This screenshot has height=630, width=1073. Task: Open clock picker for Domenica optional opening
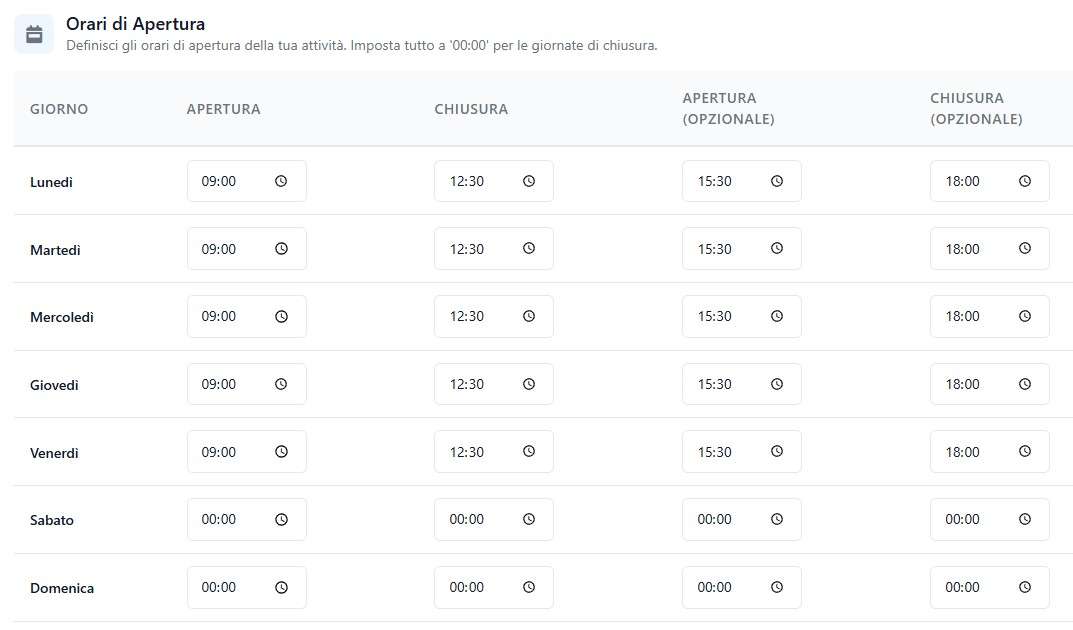click(x=777, y=587)
